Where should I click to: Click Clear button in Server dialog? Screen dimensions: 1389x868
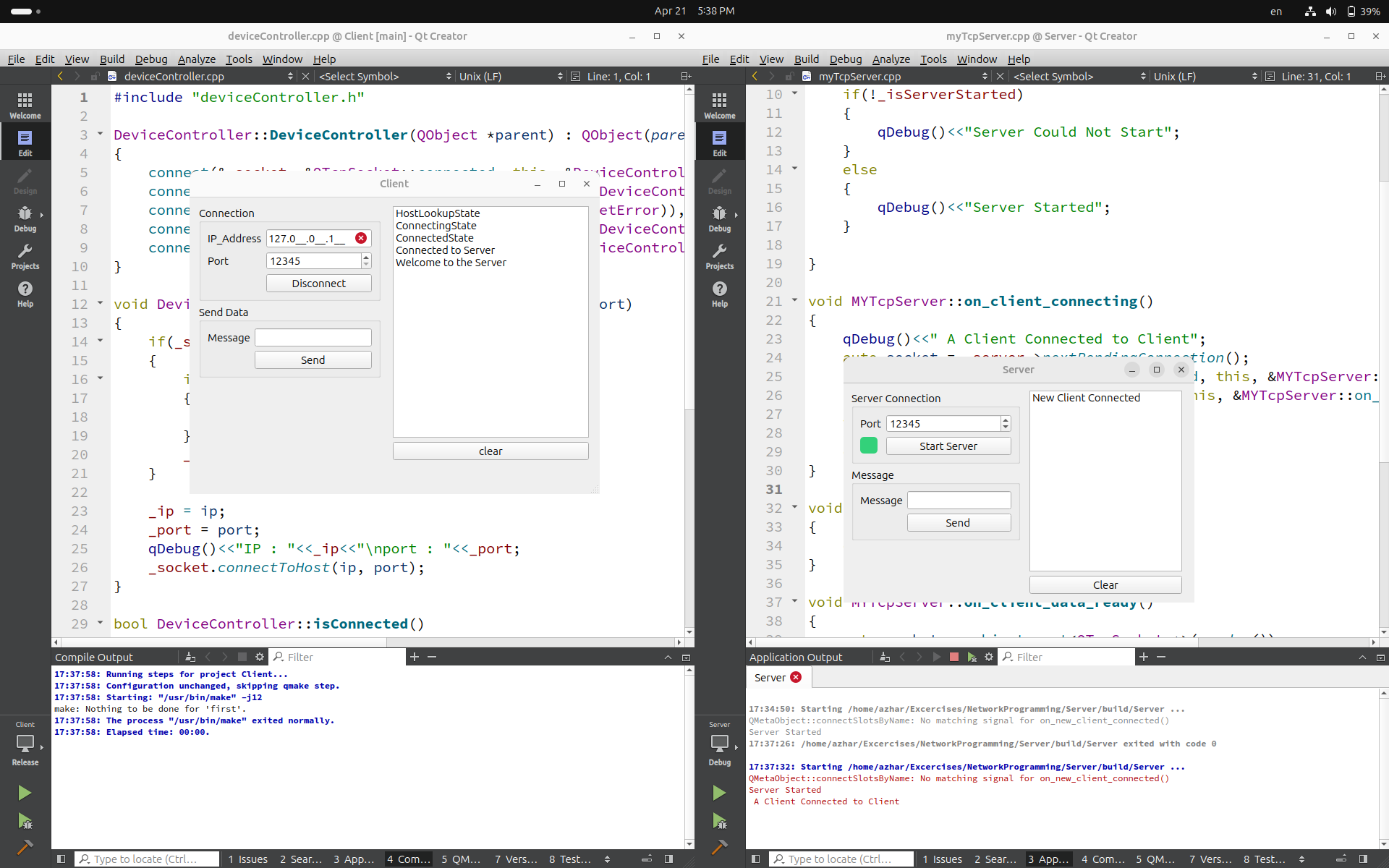point(1105,584)
